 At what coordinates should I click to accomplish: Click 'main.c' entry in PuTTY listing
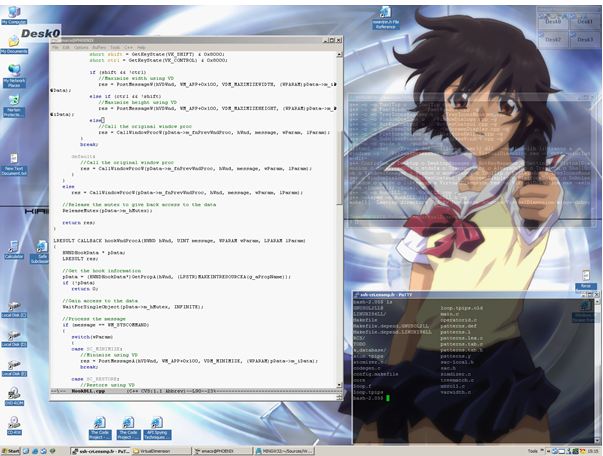point(450,314)
